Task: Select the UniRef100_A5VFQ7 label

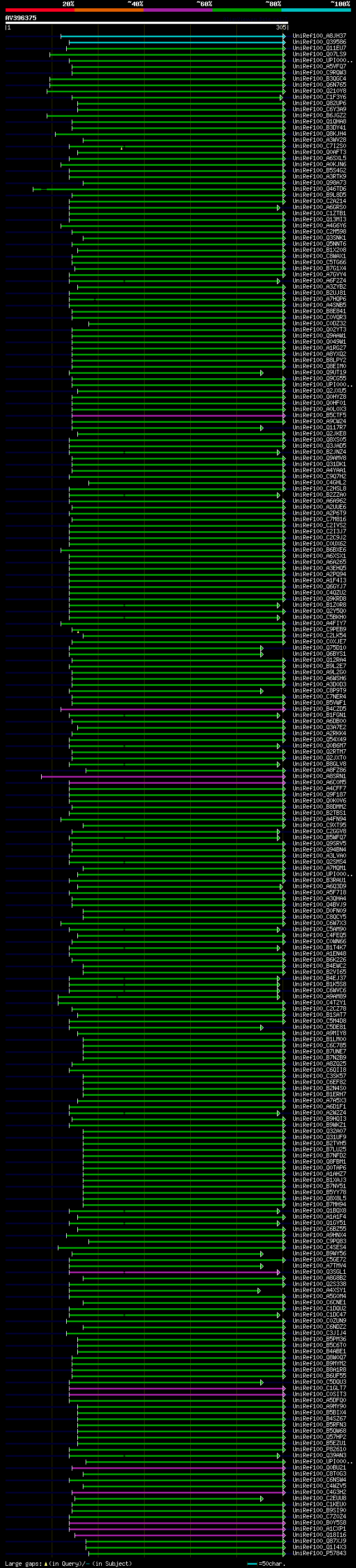Action: [x=319, y=67]
